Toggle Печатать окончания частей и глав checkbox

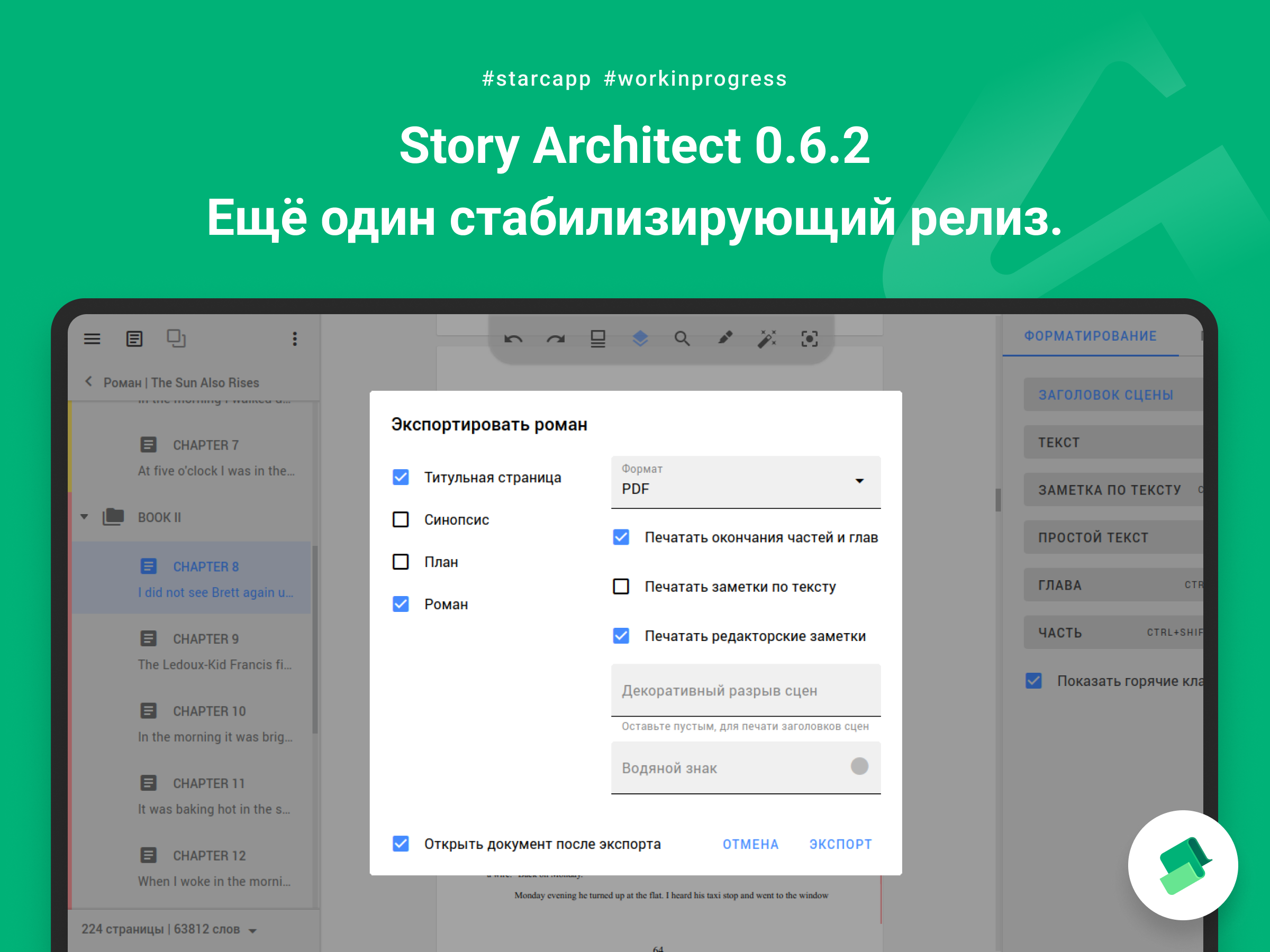pyautogui.click(x=621, y=537)
